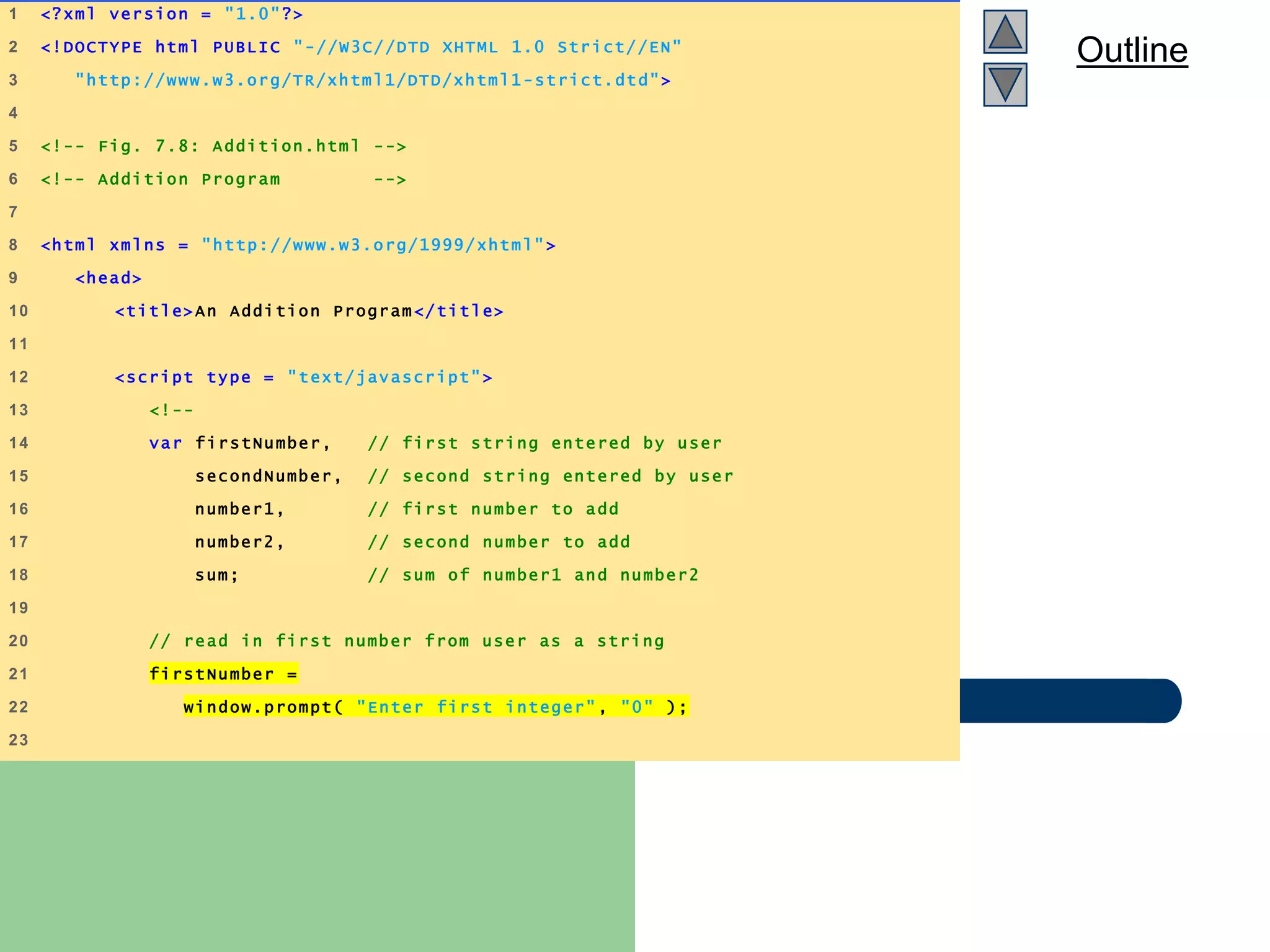The width and height of the screenshot is (1270, 952).
Task: Click comment 'first number to add'
Action: click(494, 509)
